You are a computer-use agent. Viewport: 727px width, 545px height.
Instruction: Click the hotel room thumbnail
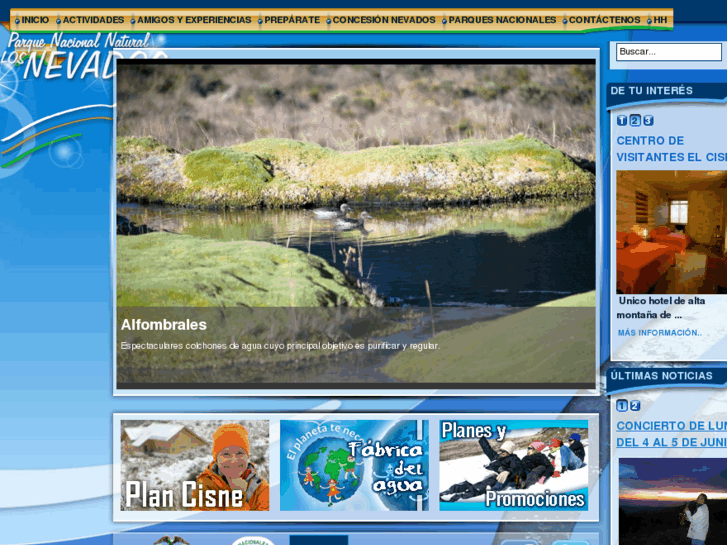click(671, 232)
